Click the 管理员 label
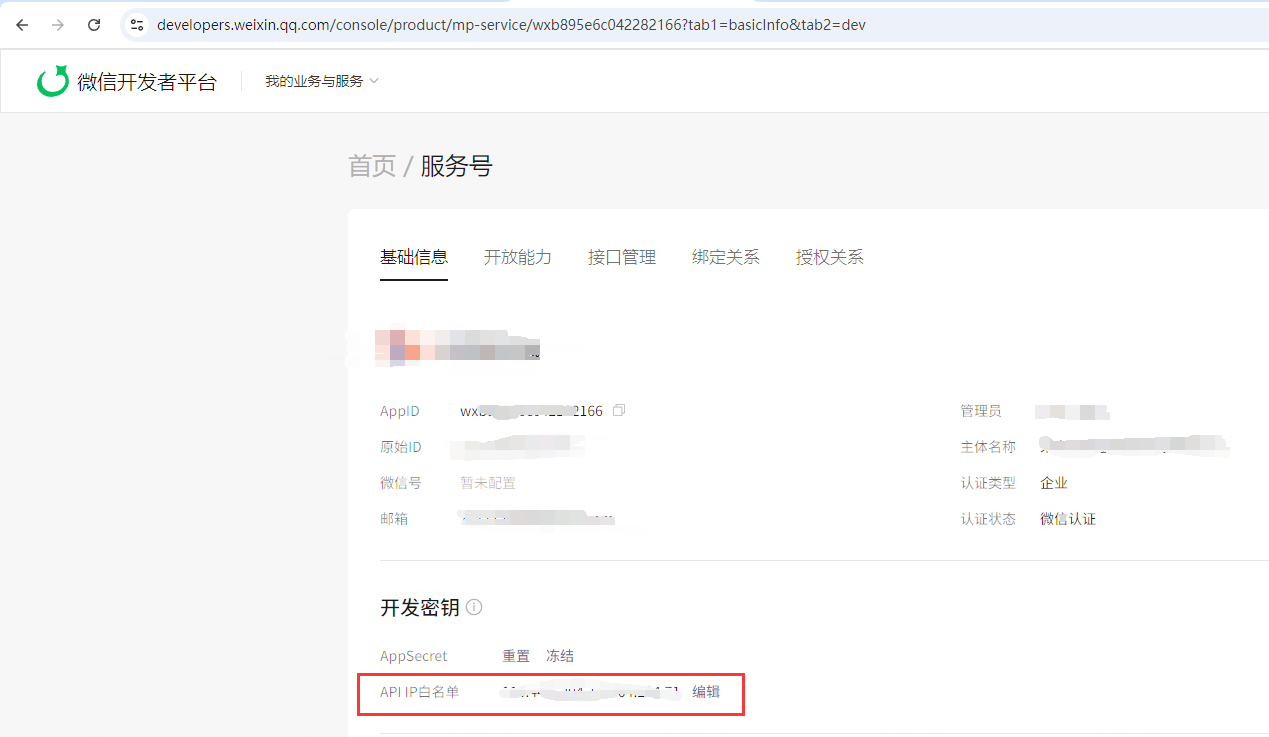This screenshot has height=737, width=1269. [981, 411]
